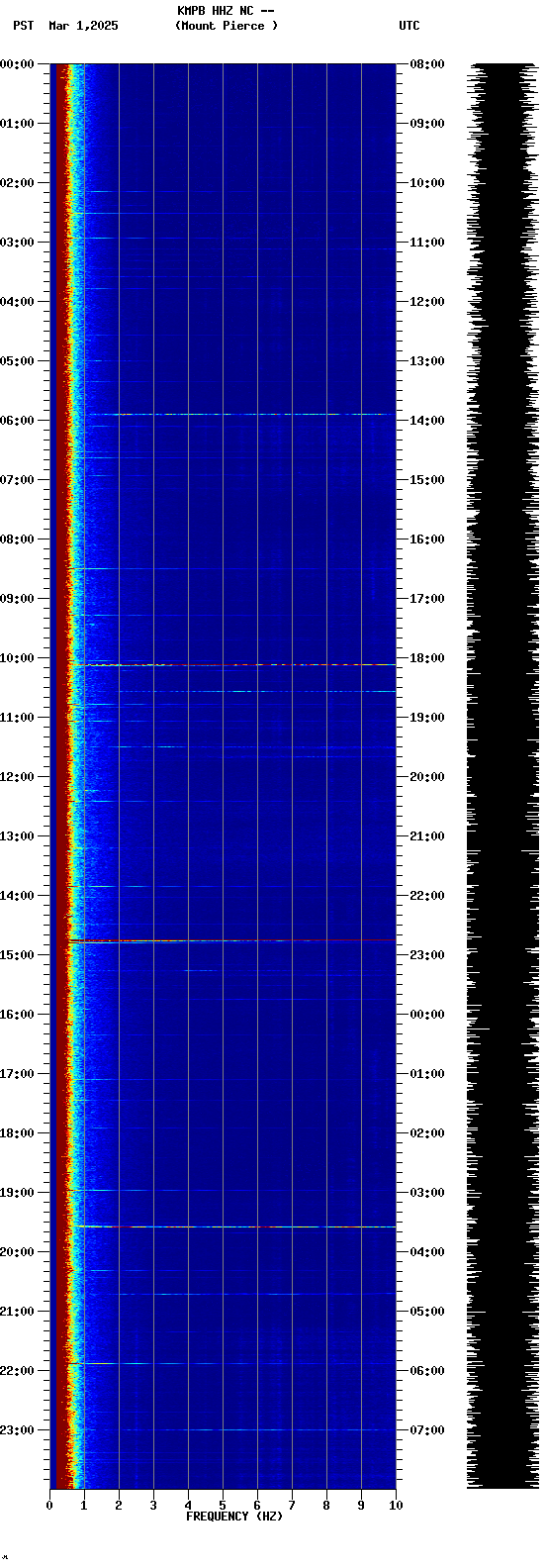Click the 08:00 UTC time label
Viewport: 546px width, 1568px height.
click(x=426, y=64)
